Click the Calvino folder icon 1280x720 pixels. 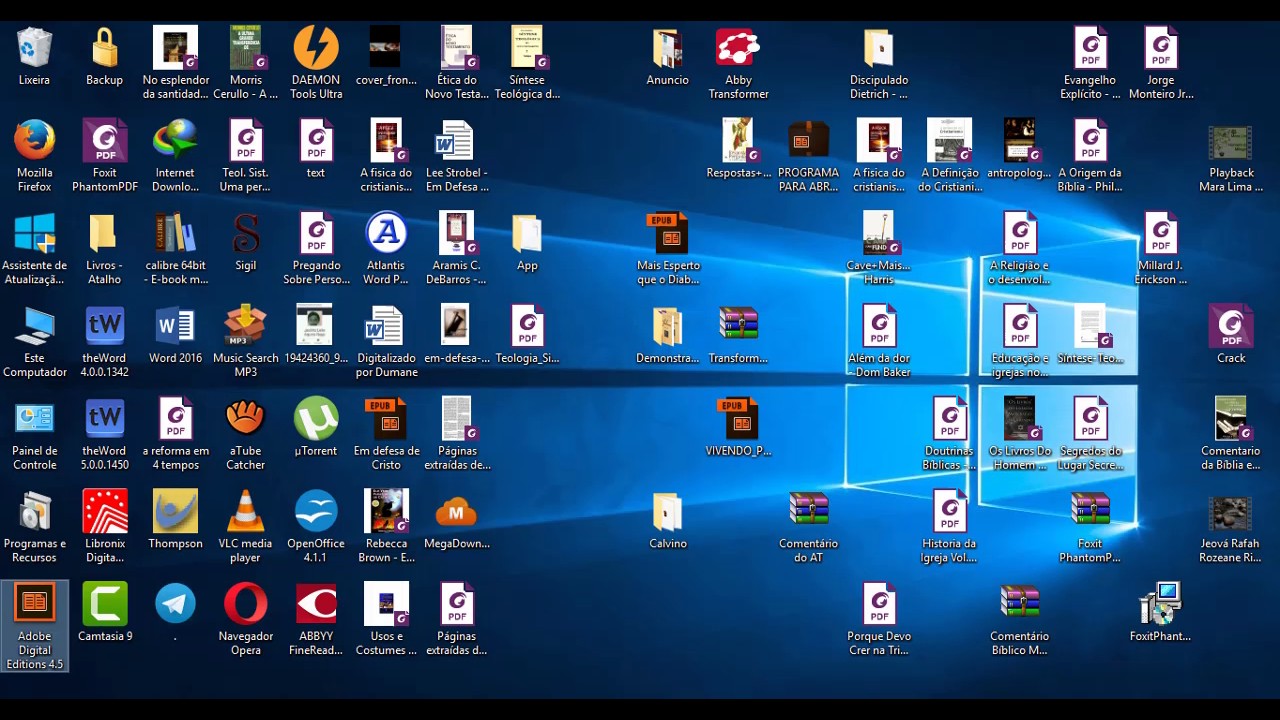coord(667,512)
